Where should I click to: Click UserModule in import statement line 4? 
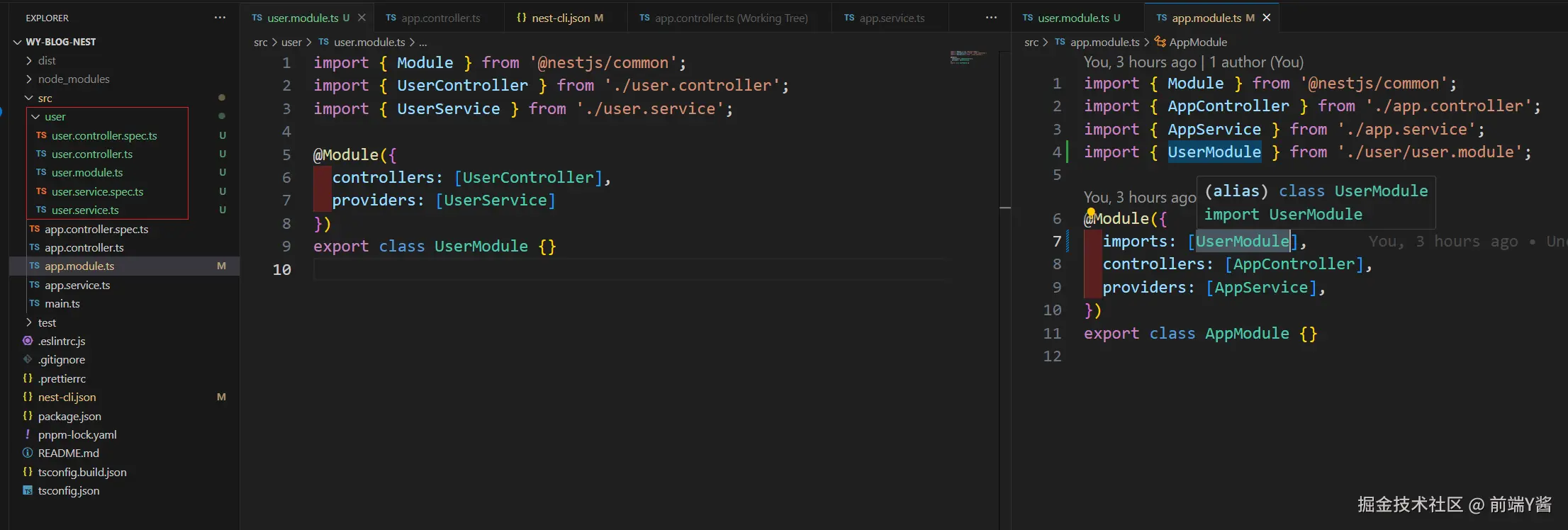click(1214, 152)
